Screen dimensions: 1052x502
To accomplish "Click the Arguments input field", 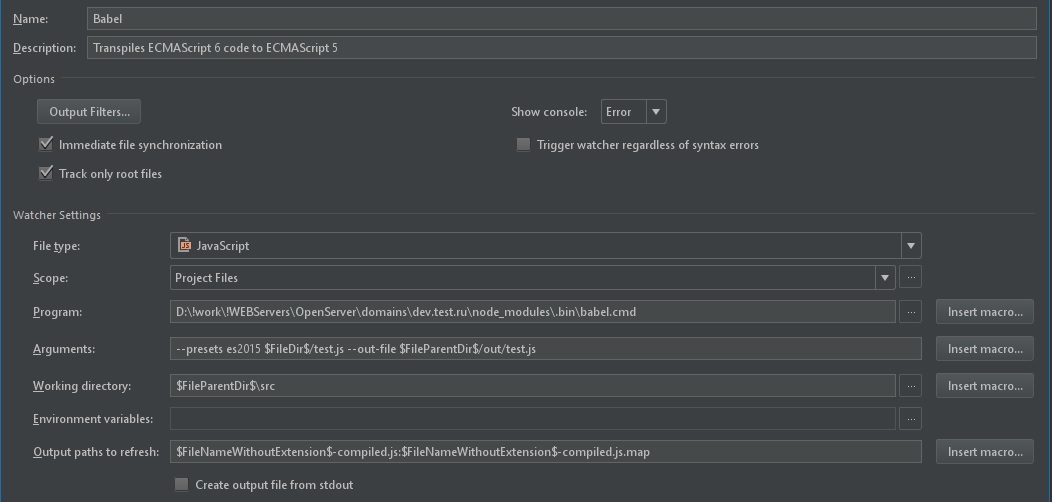I will point(545,349).
